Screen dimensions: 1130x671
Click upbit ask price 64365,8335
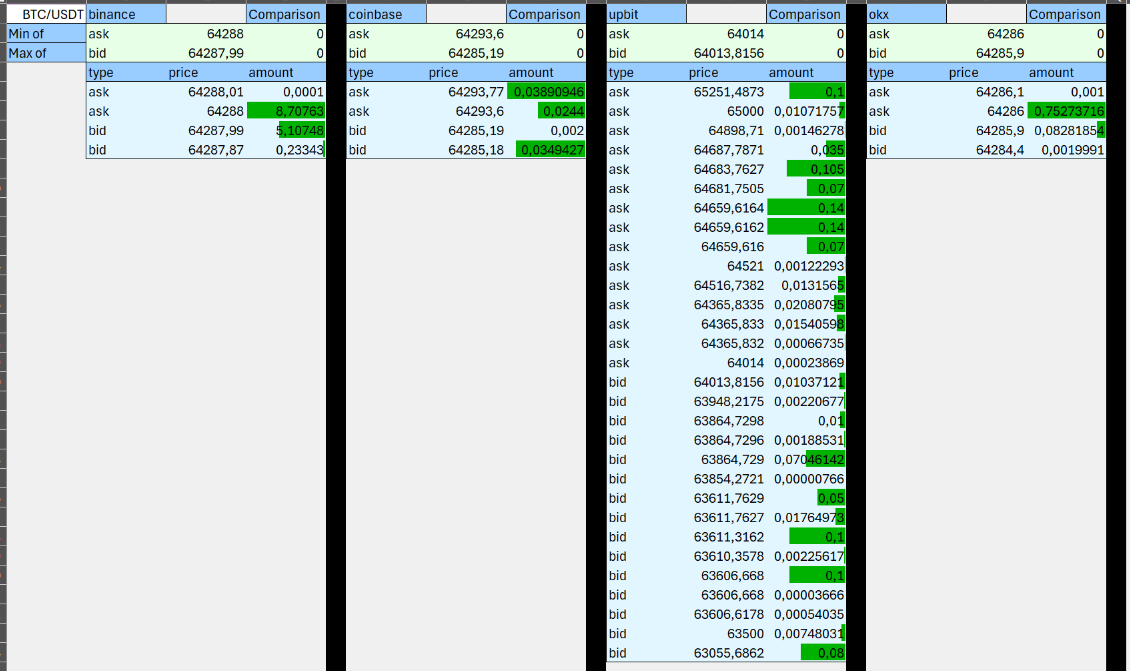[726, 306]
